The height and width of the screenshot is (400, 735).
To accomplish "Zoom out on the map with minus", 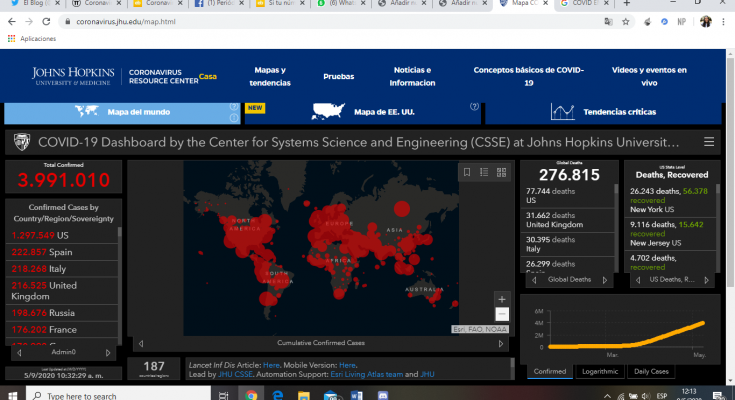I will coord(502,314).
